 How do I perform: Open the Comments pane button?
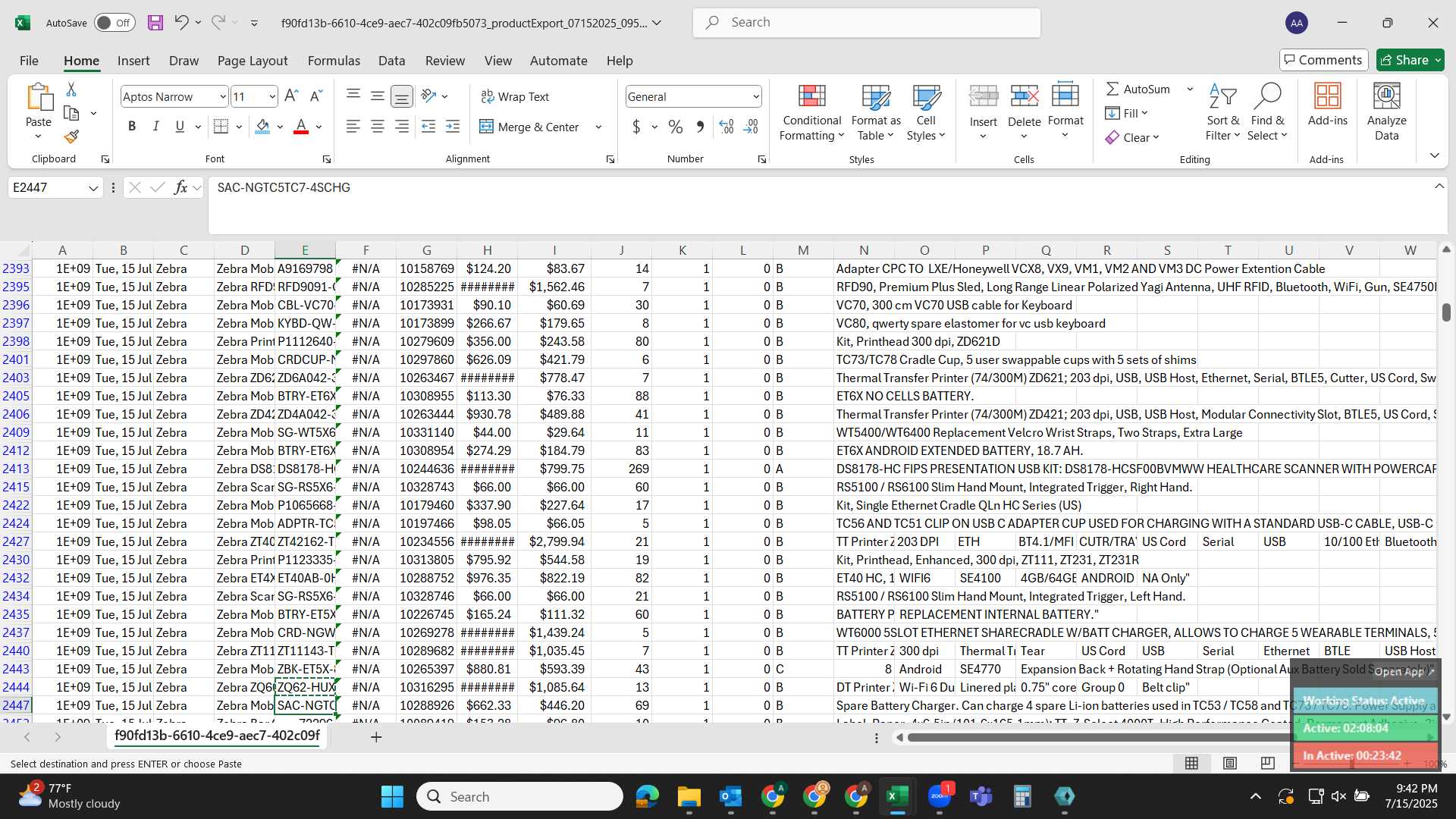pos(1324,60)
